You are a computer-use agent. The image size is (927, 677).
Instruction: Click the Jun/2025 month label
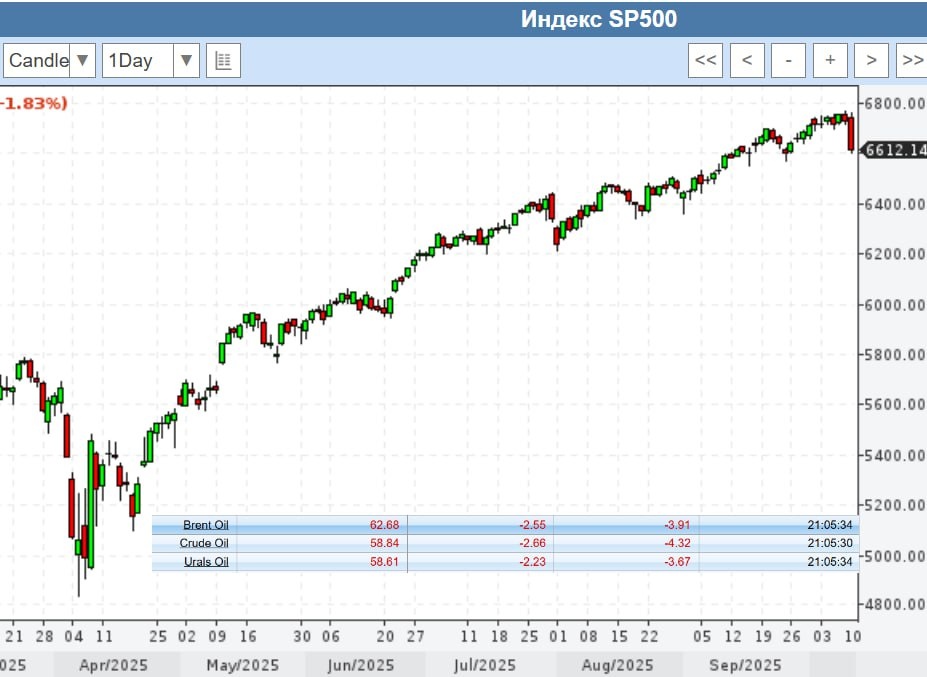pos(361,666)
